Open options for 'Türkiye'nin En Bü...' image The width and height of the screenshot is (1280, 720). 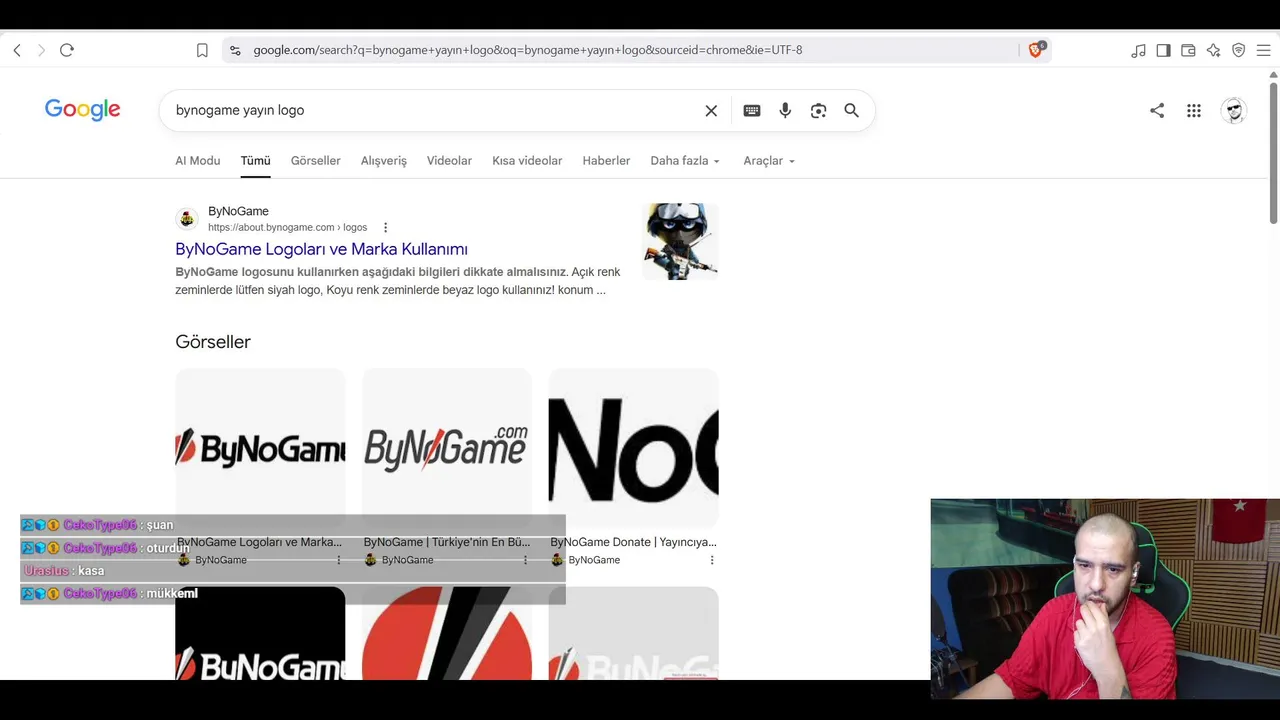[525, 560]
